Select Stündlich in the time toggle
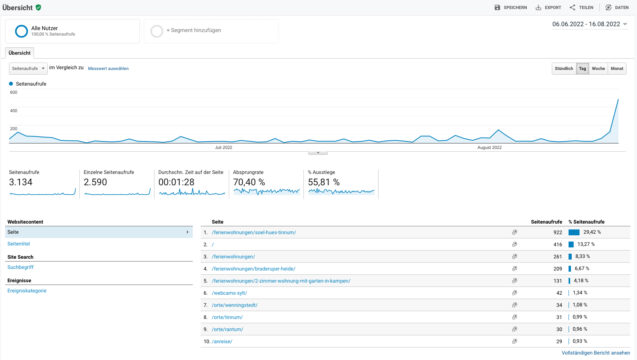The width and height of the screenshot is (637, 360). [564, 69]
